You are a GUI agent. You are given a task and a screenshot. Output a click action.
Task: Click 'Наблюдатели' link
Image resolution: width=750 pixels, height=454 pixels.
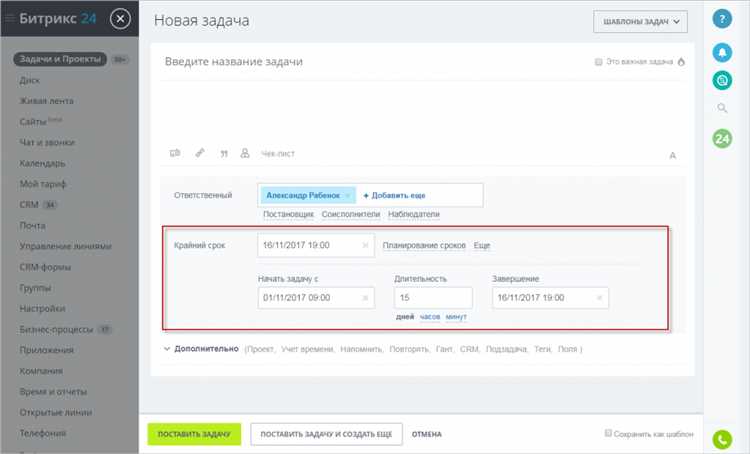(x=414, y=214)
